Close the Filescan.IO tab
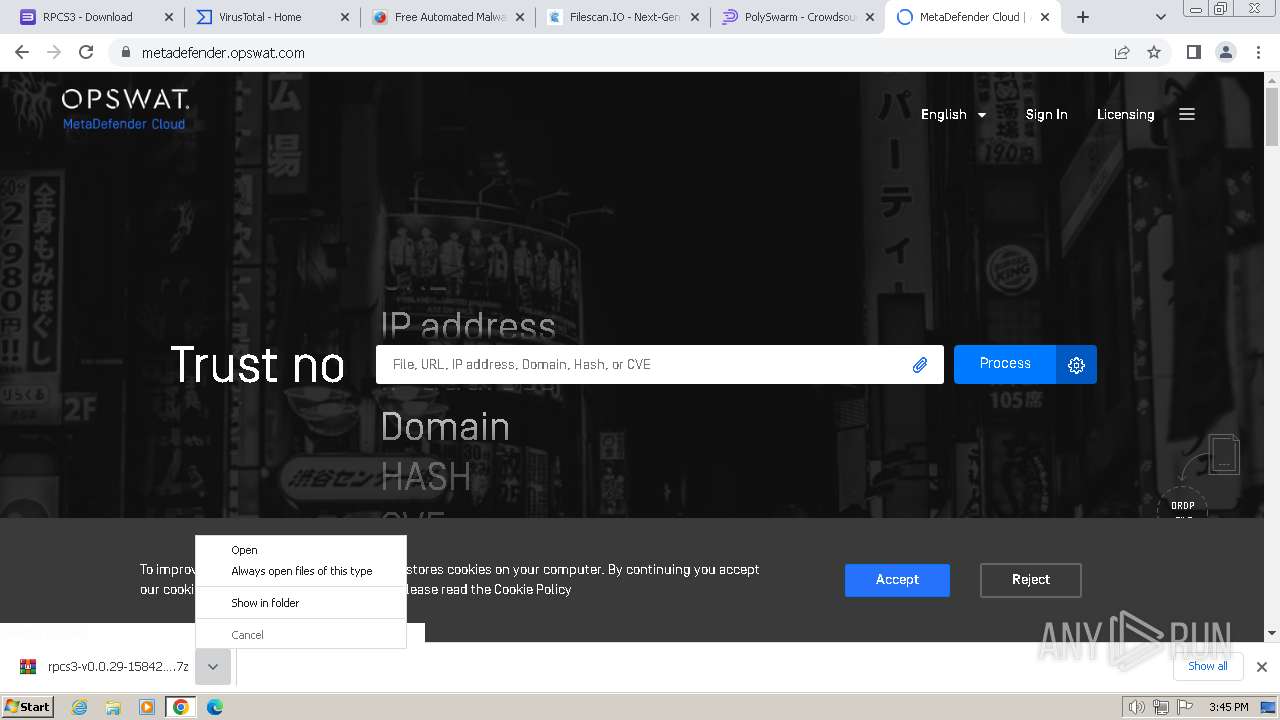 694,17
